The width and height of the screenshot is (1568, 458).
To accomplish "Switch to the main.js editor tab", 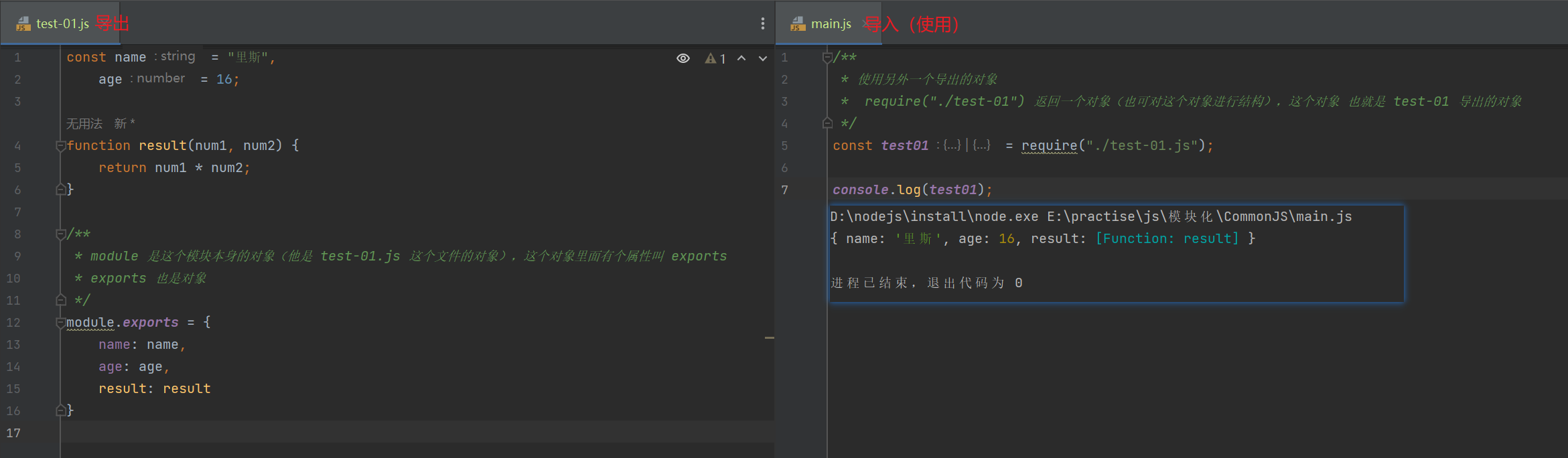I will point(829,23).
